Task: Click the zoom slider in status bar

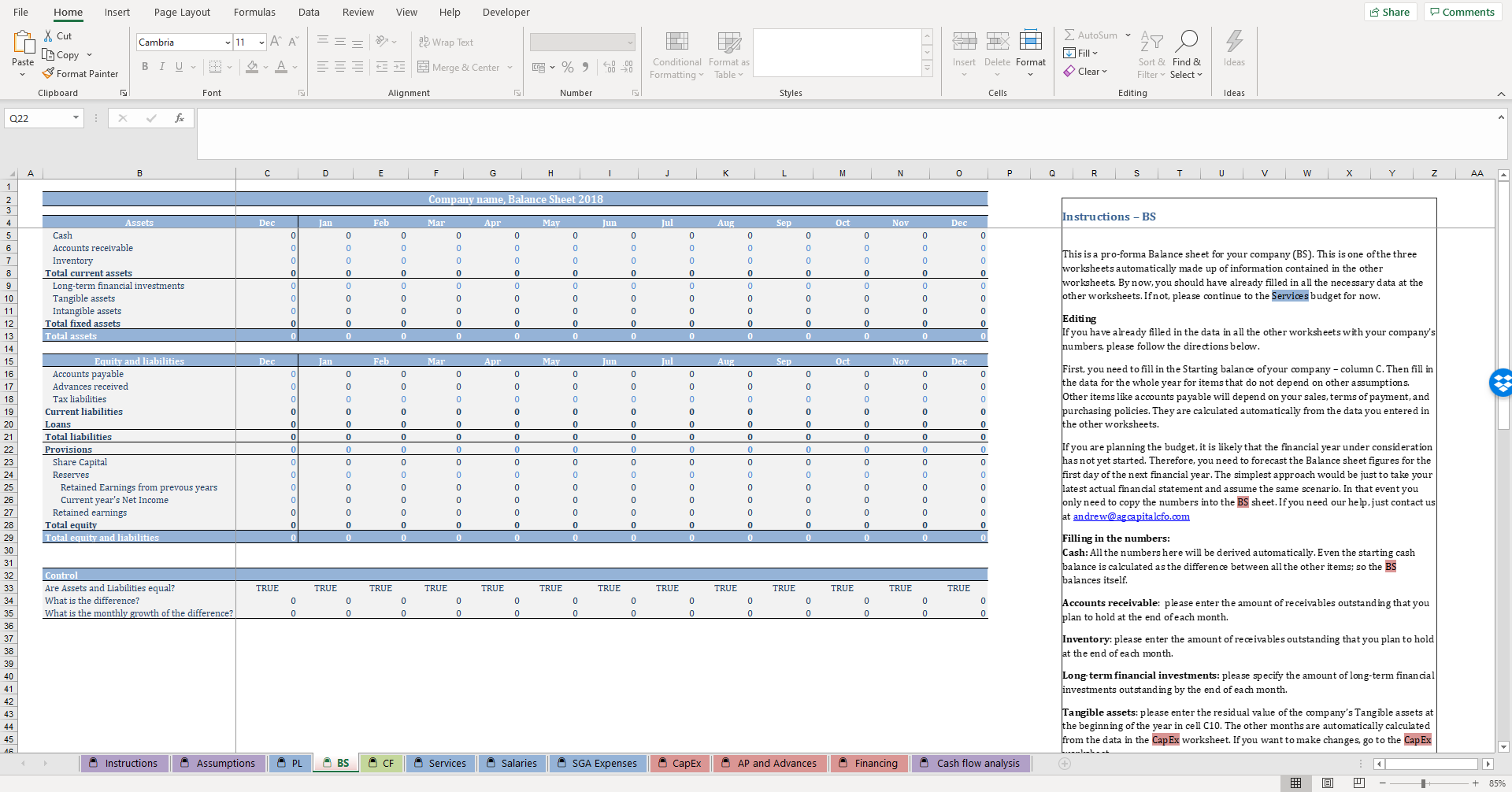Action: coord(1423,783)
